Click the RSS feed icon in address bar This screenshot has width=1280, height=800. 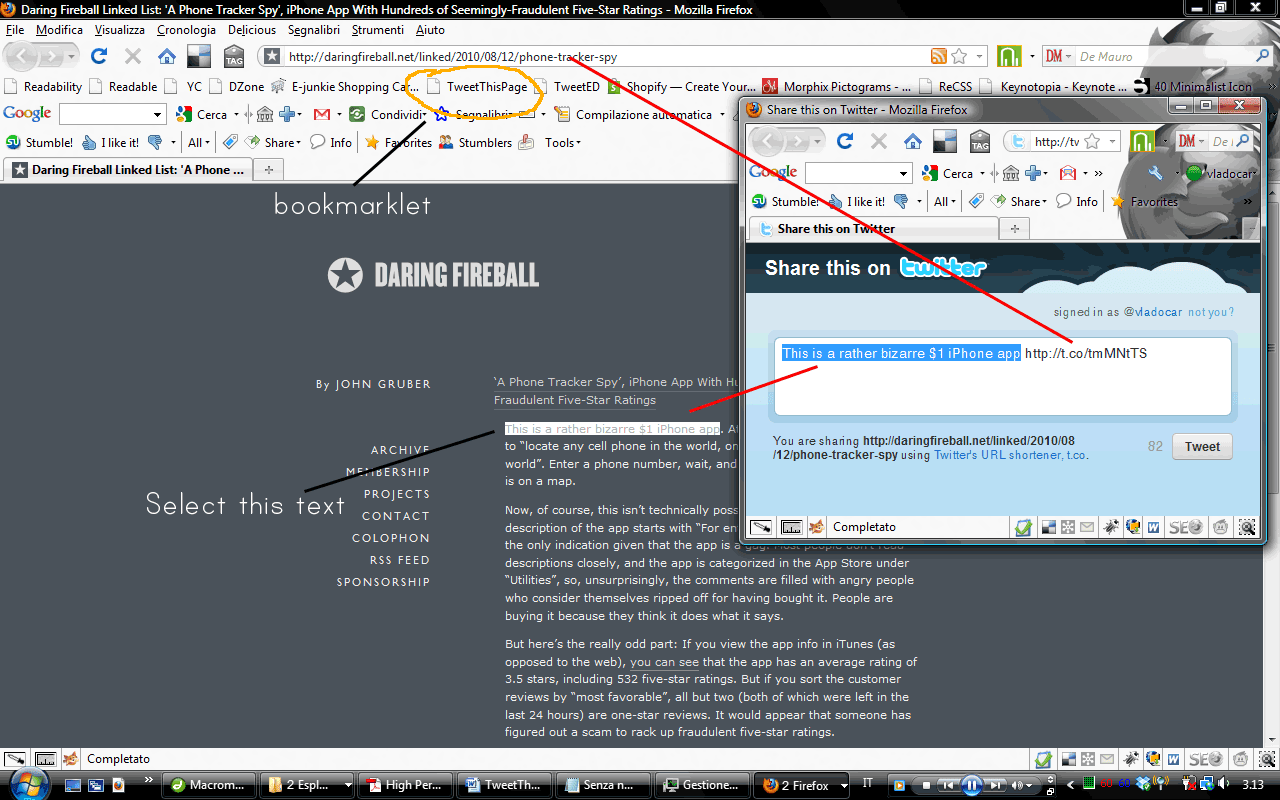point(939,57)
